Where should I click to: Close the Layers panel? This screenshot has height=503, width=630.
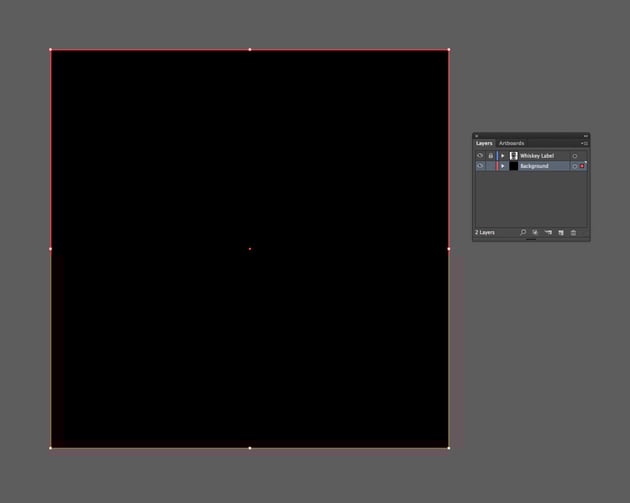pos(477,136)
